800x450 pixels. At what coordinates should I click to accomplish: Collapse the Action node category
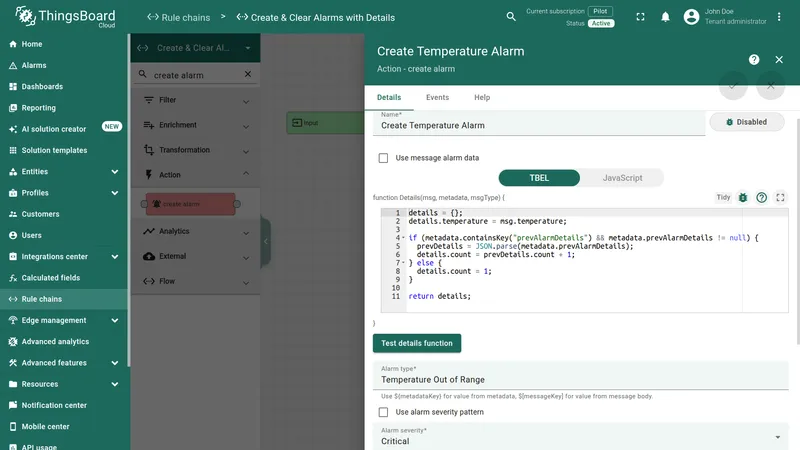[x=196, y=175]
